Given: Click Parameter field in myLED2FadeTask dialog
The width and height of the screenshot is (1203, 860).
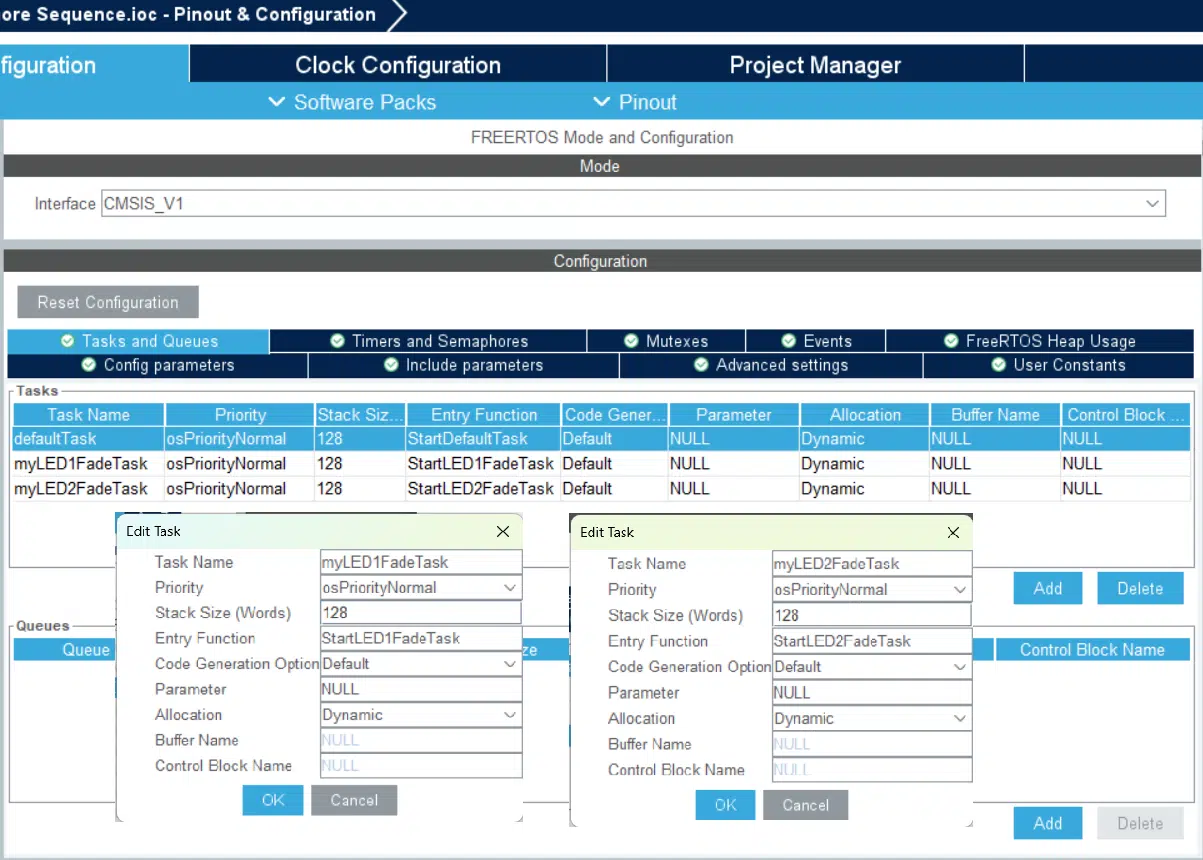Looking at the screenshot, I should point(872,692).
